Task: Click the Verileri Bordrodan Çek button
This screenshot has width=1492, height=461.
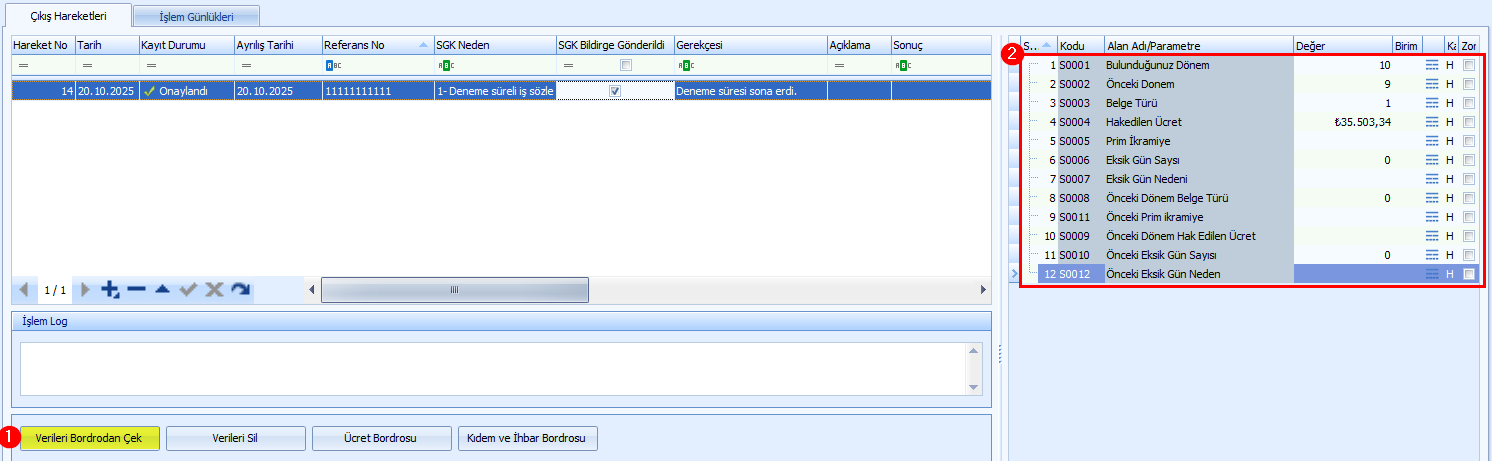Action: tap(90, 439)
